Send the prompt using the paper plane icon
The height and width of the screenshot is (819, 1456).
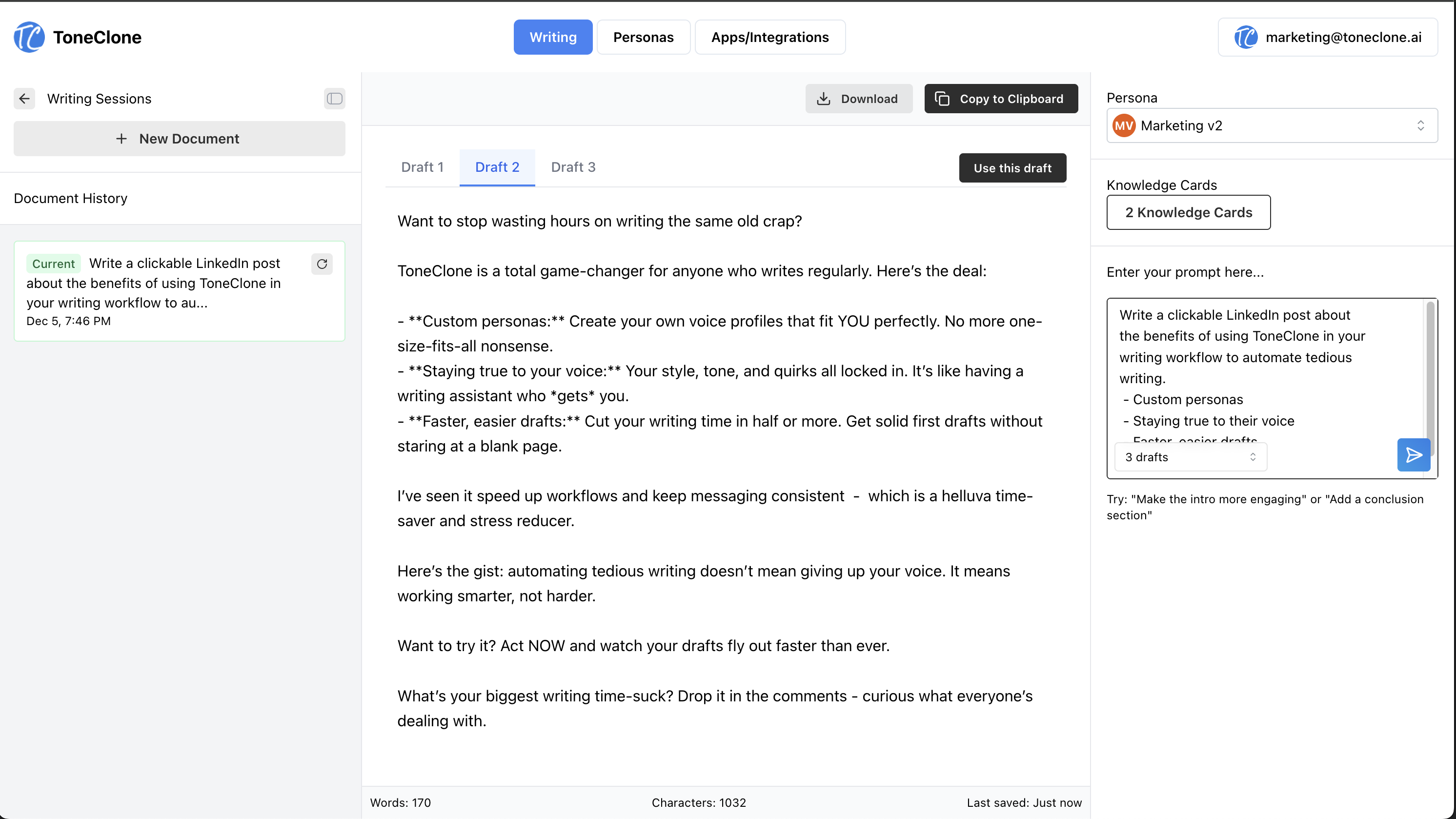[1413, 455]
